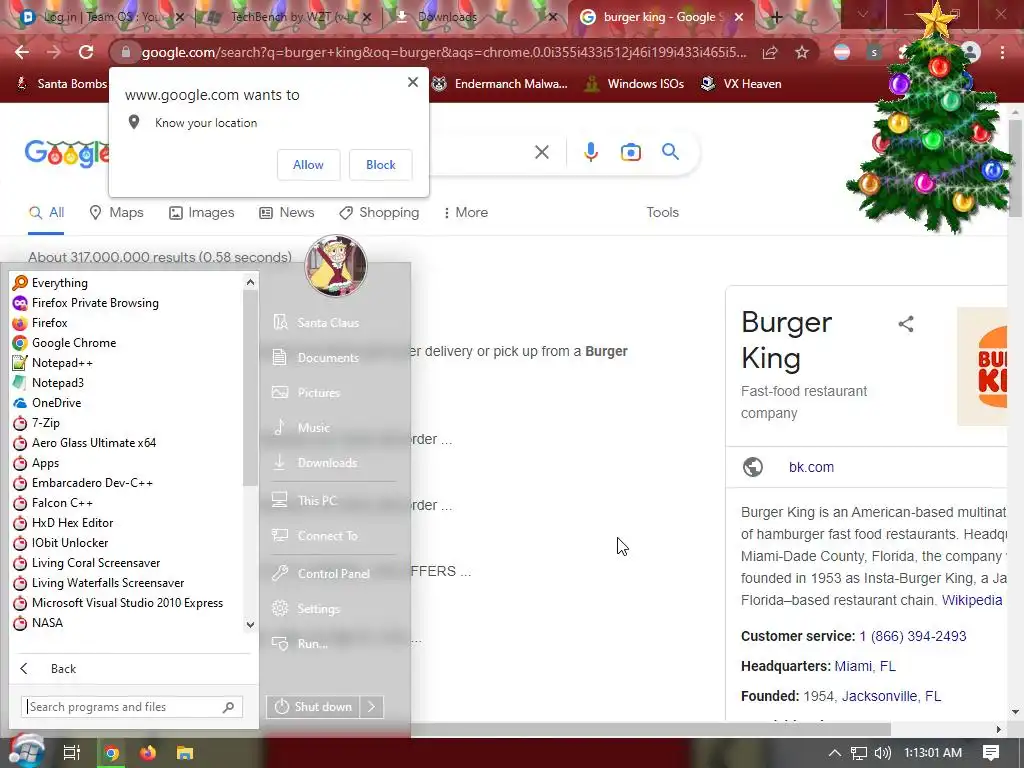This screenshot has width=1024, height=768.
Task: Click the Chrome back arrow
Action: point(22,52)
